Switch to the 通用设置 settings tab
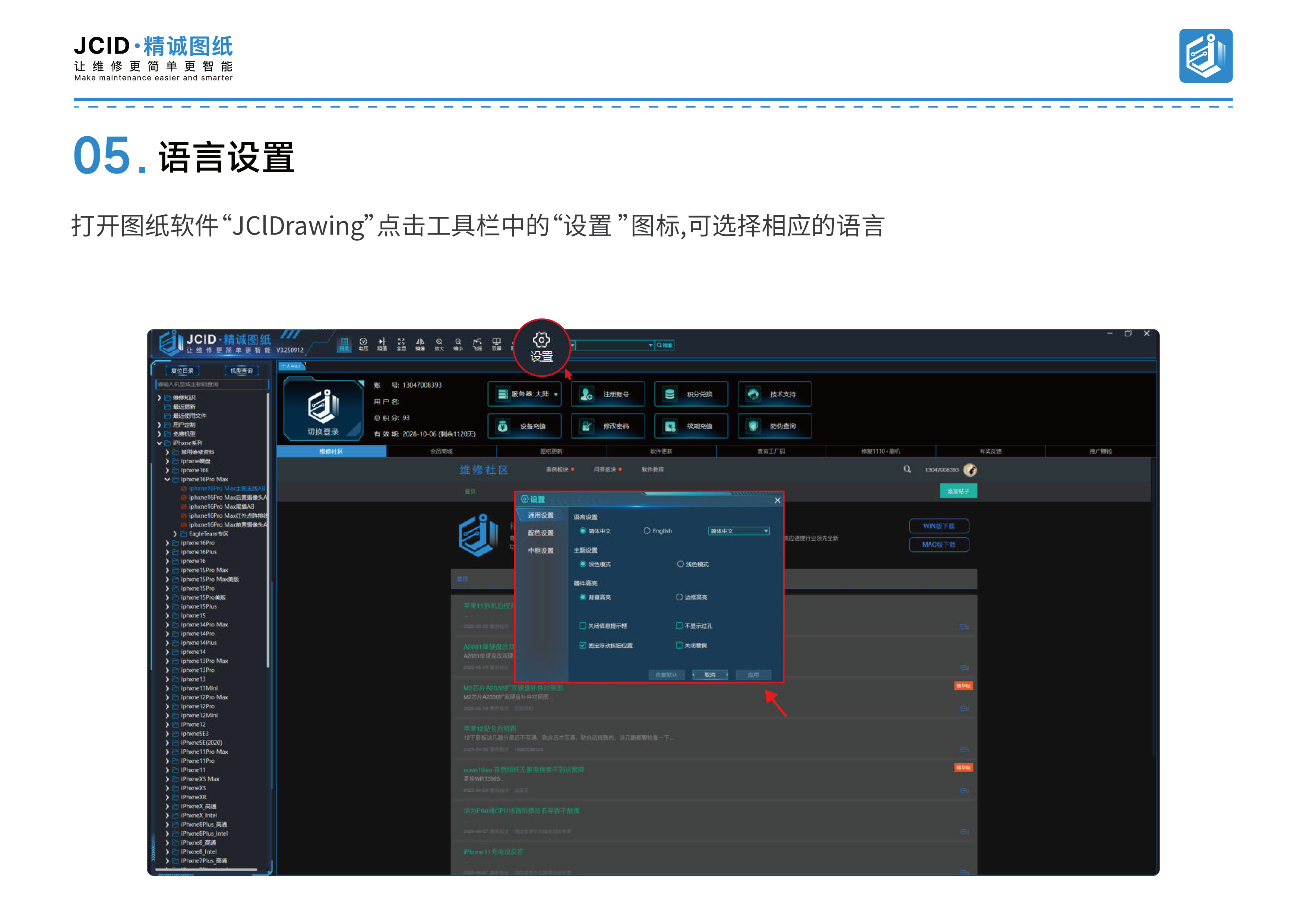Image resolution: width=1307 pixels, height=924 pixels. point(540,515)
